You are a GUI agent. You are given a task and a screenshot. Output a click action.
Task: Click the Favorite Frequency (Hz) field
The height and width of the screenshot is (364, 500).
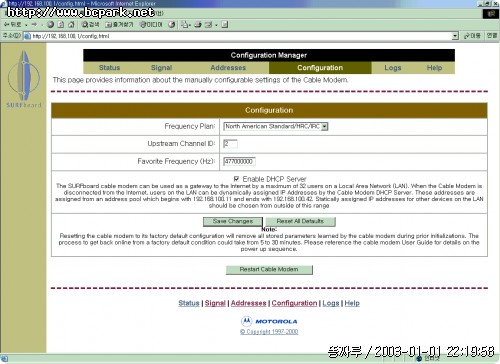coord(239,161)
